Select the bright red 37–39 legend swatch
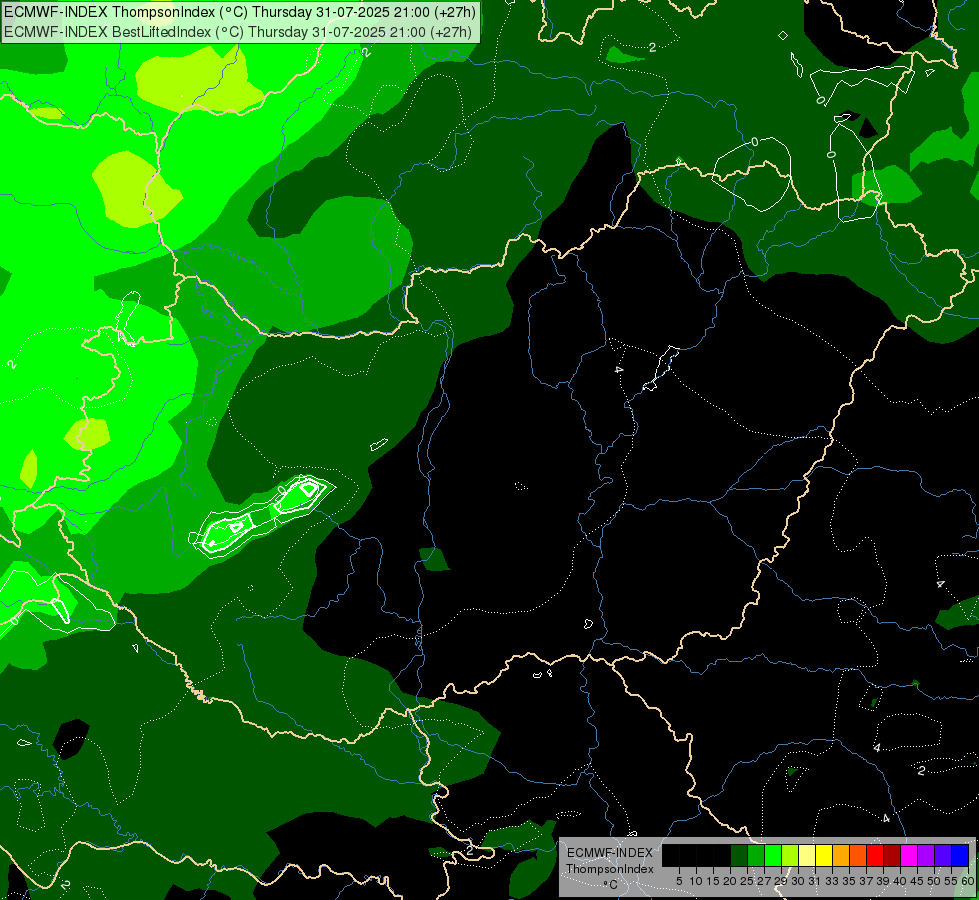Viewport: 979px width, 900px height. (x=875, y=855)
